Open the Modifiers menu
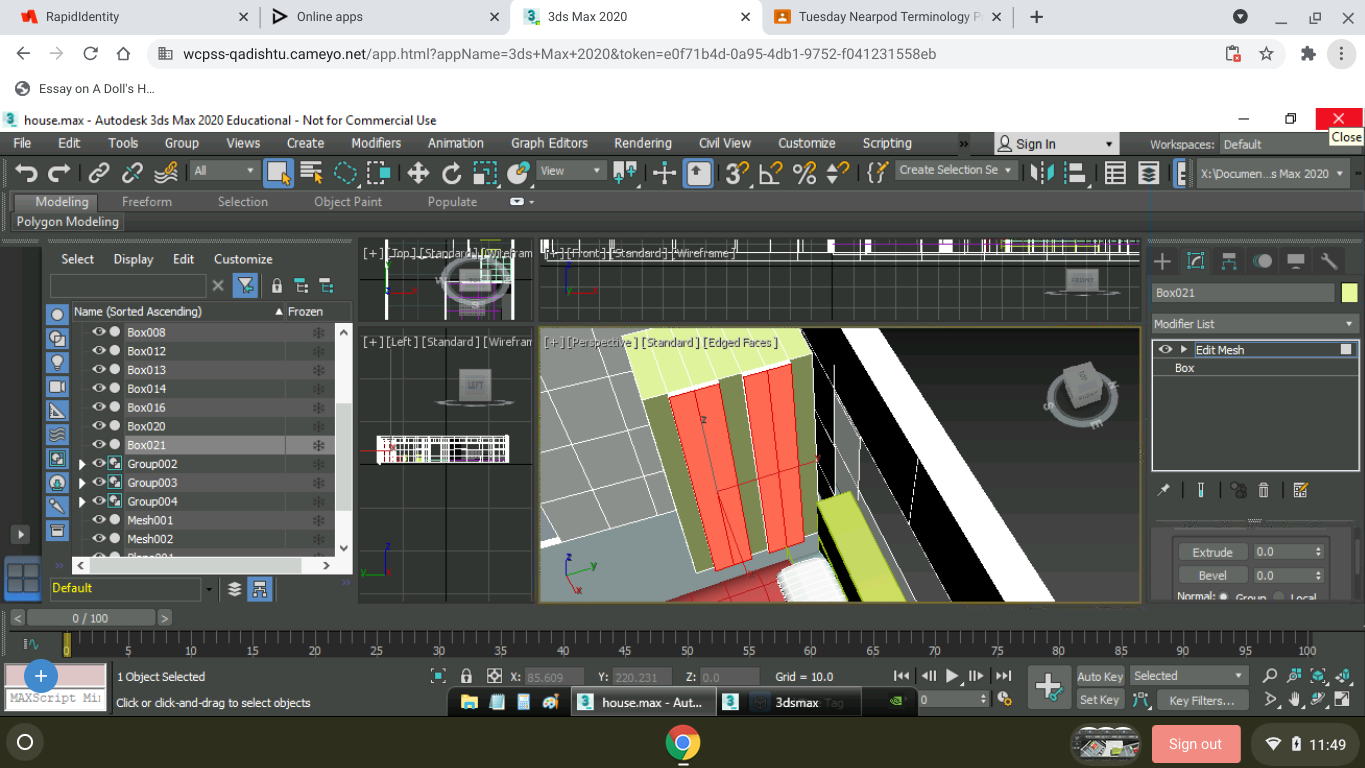The height and width of the screenshot is (768, 1365). pos(376,143)
